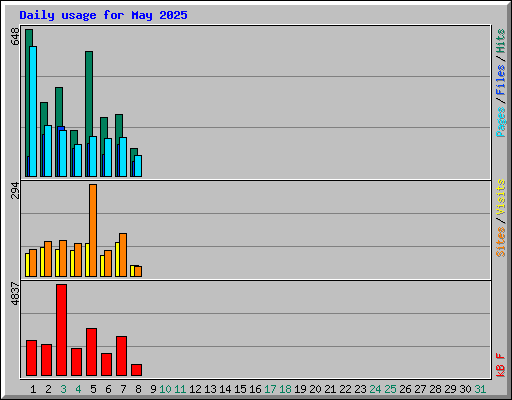This screenshot has width=512, height=400.
Task: Click green day 11 on the date axis
Action: (180, 389)
